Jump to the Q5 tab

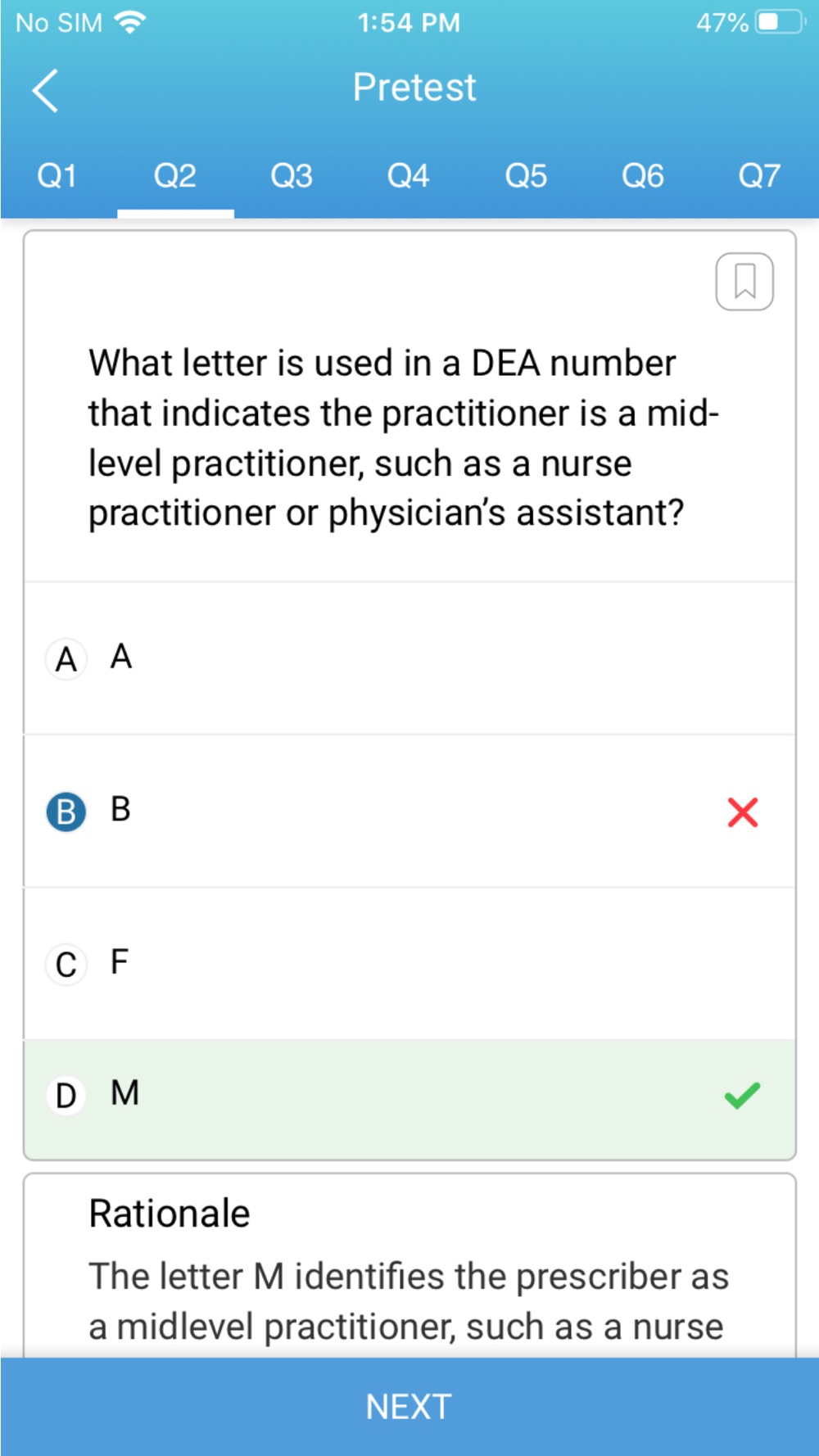tap(526, 176)
